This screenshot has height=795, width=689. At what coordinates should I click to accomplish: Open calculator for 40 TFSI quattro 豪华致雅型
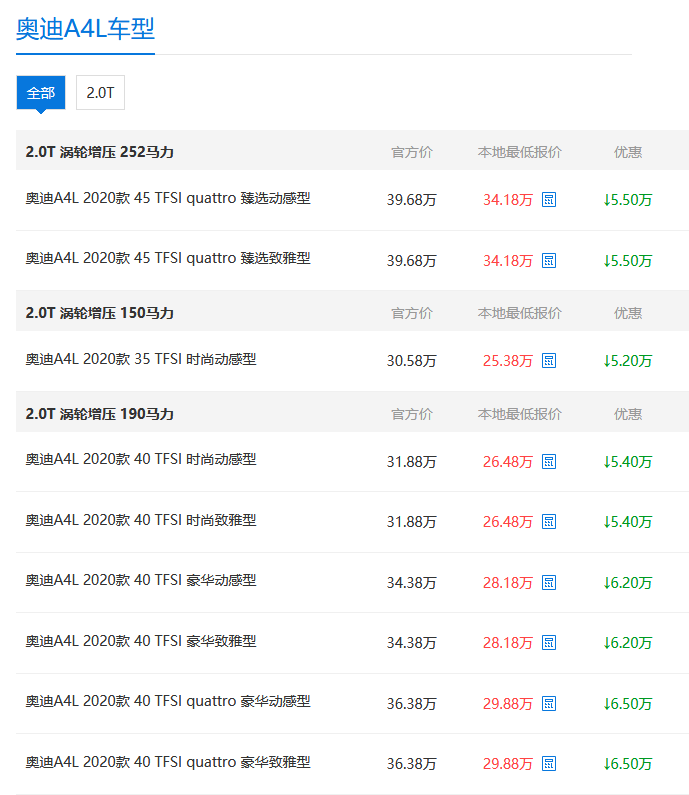549,764
